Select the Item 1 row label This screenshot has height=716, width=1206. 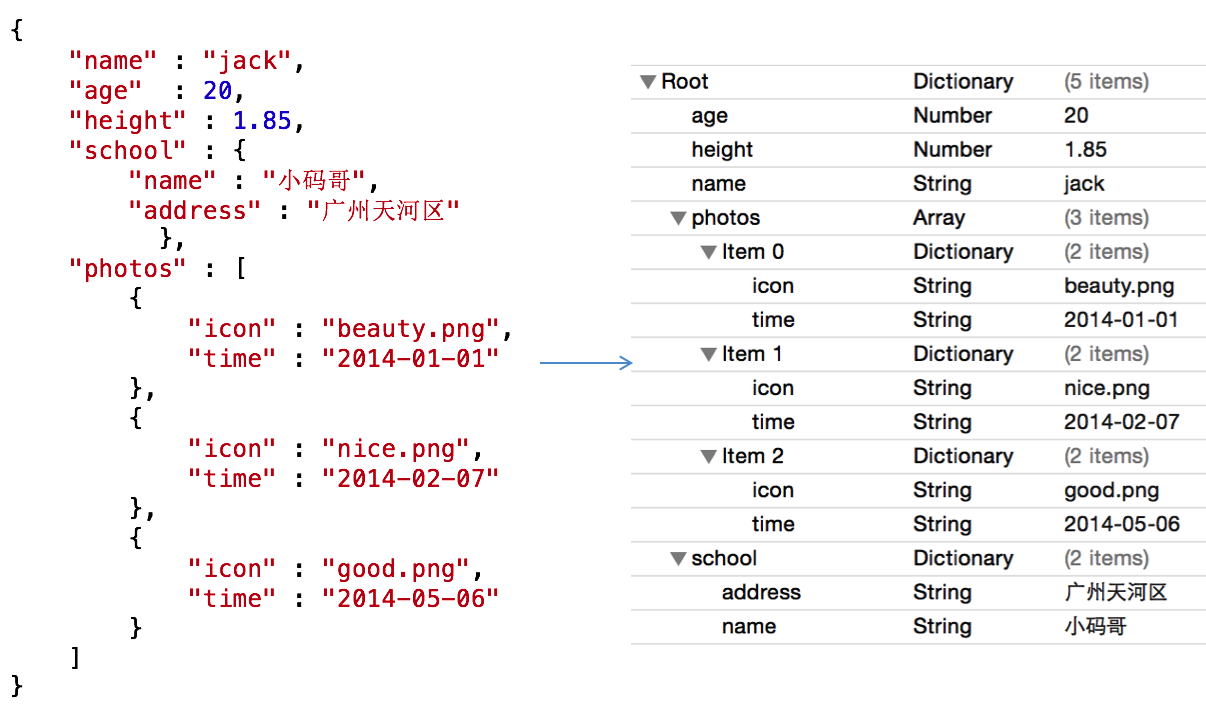(753, 354)
